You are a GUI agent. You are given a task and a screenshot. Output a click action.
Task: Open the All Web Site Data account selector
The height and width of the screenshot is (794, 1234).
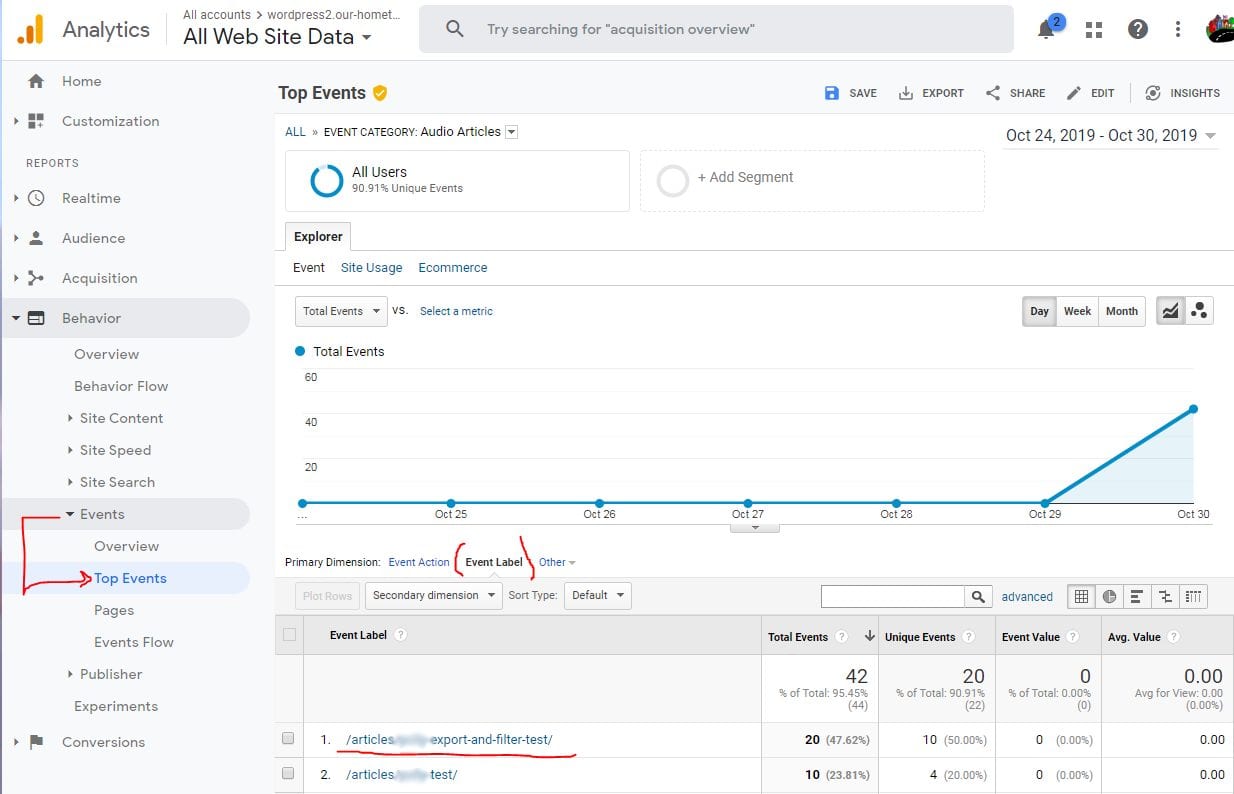278,37
